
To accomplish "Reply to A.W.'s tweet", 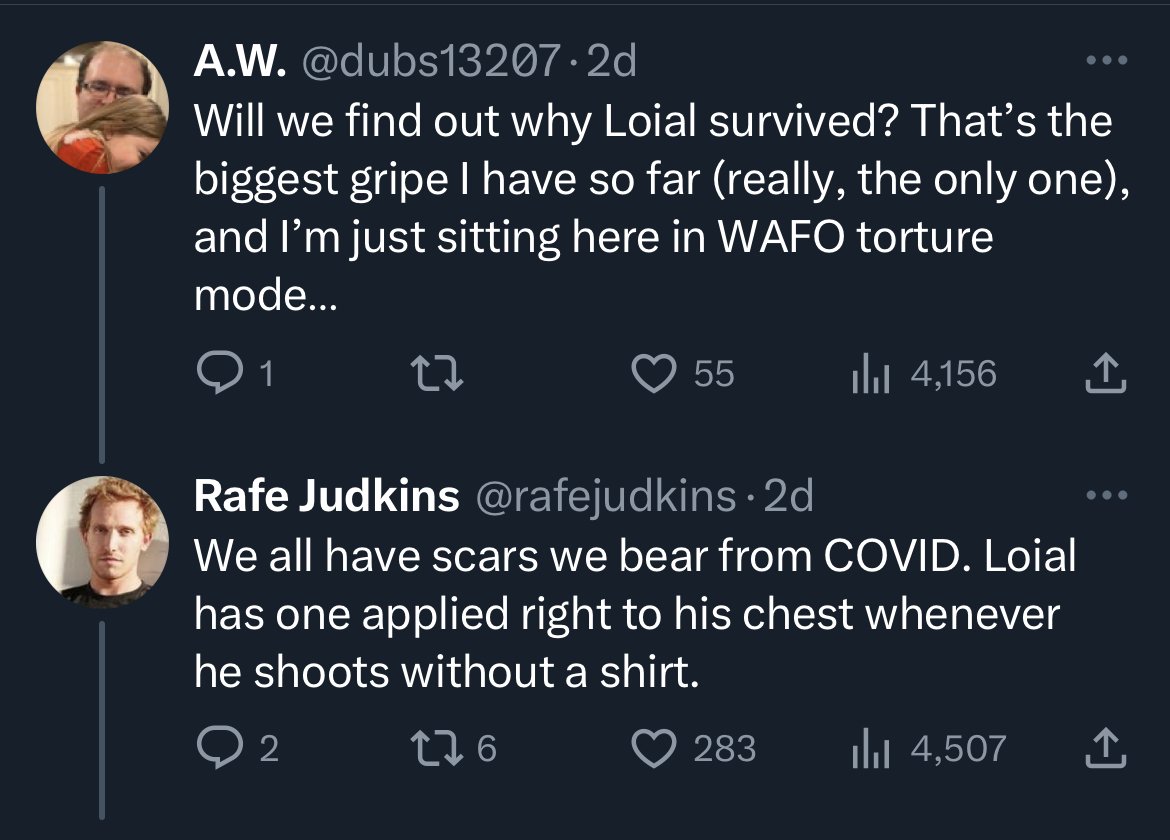I will coord(214,374).
